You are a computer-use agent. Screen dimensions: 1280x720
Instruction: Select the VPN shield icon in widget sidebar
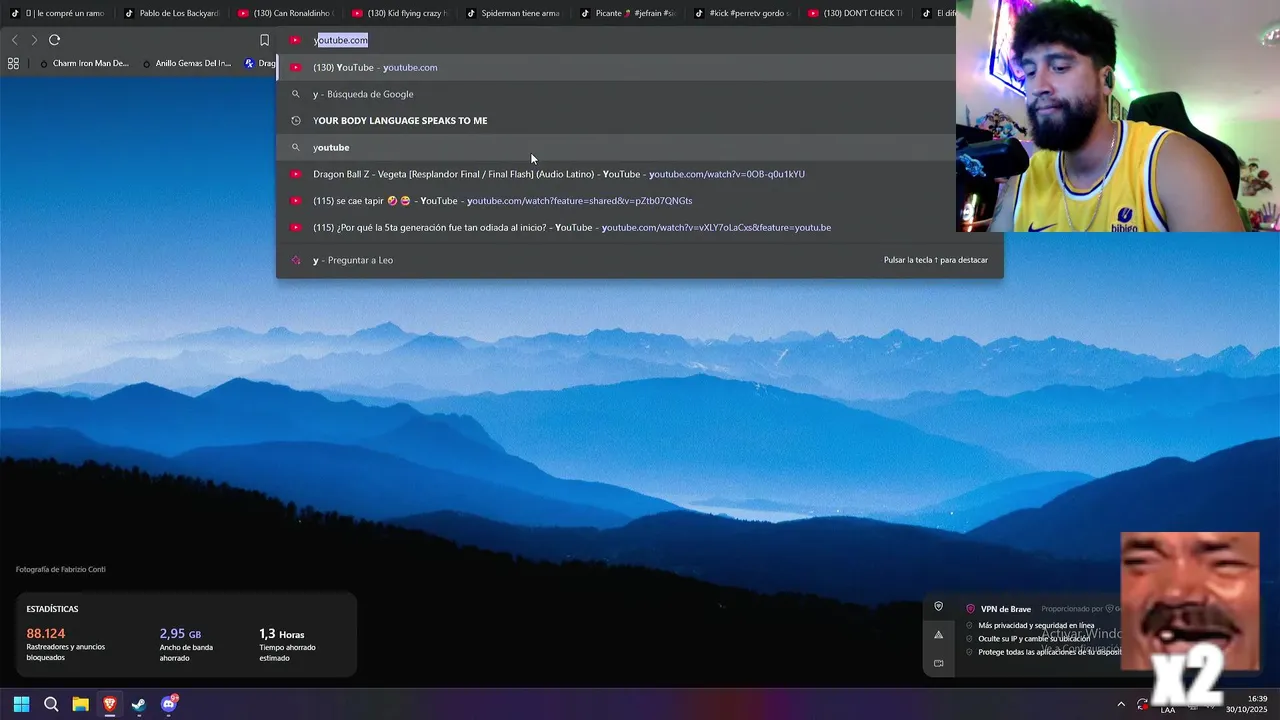coord(938,606)
